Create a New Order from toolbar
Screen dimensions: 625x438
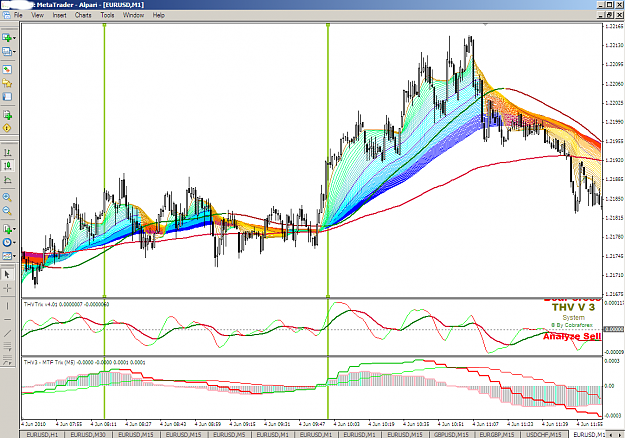tap(7, 115)
